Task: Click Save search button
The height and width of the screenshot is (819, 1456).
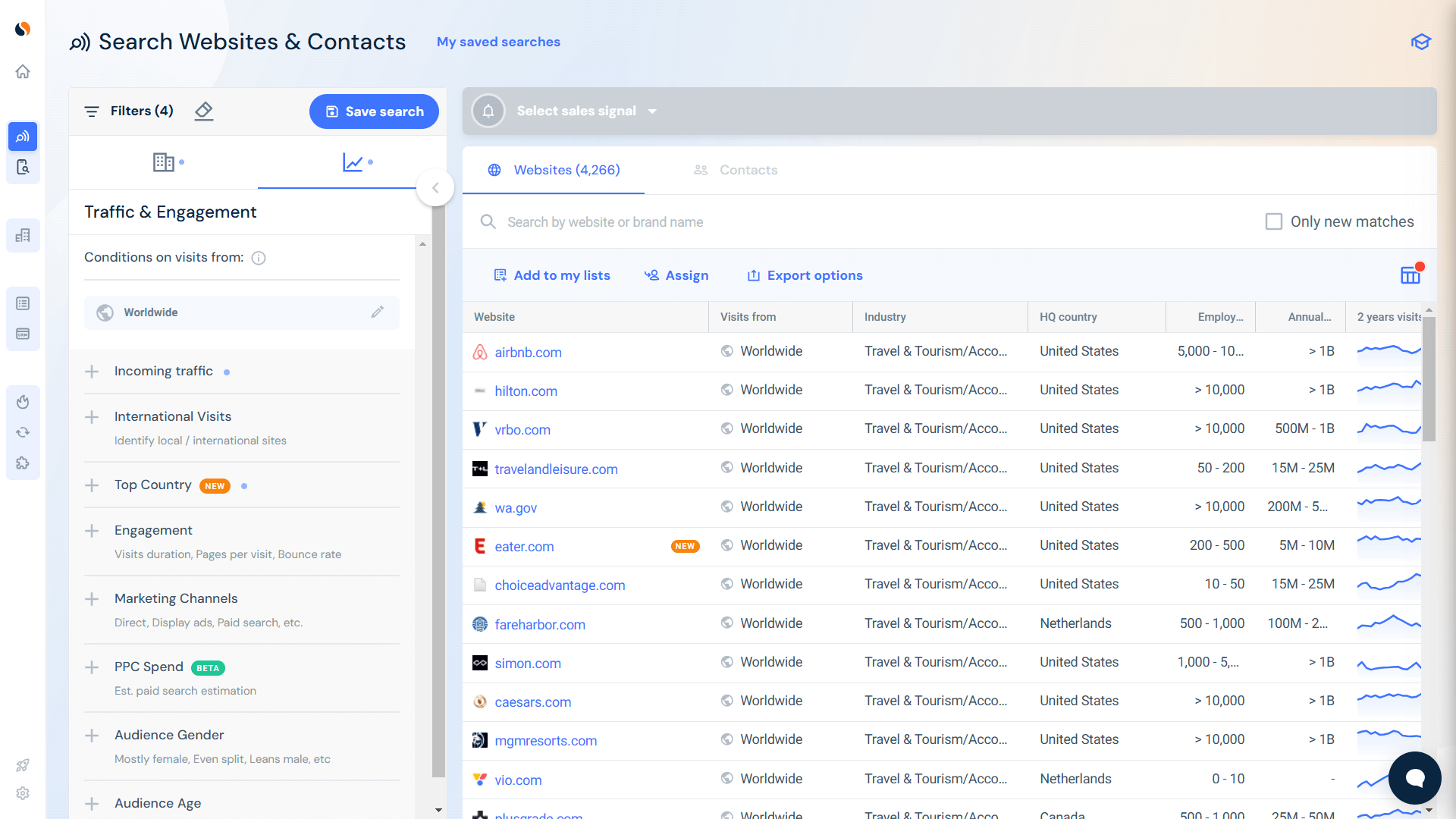Action: pyautogui.click(x=374, y=111)
